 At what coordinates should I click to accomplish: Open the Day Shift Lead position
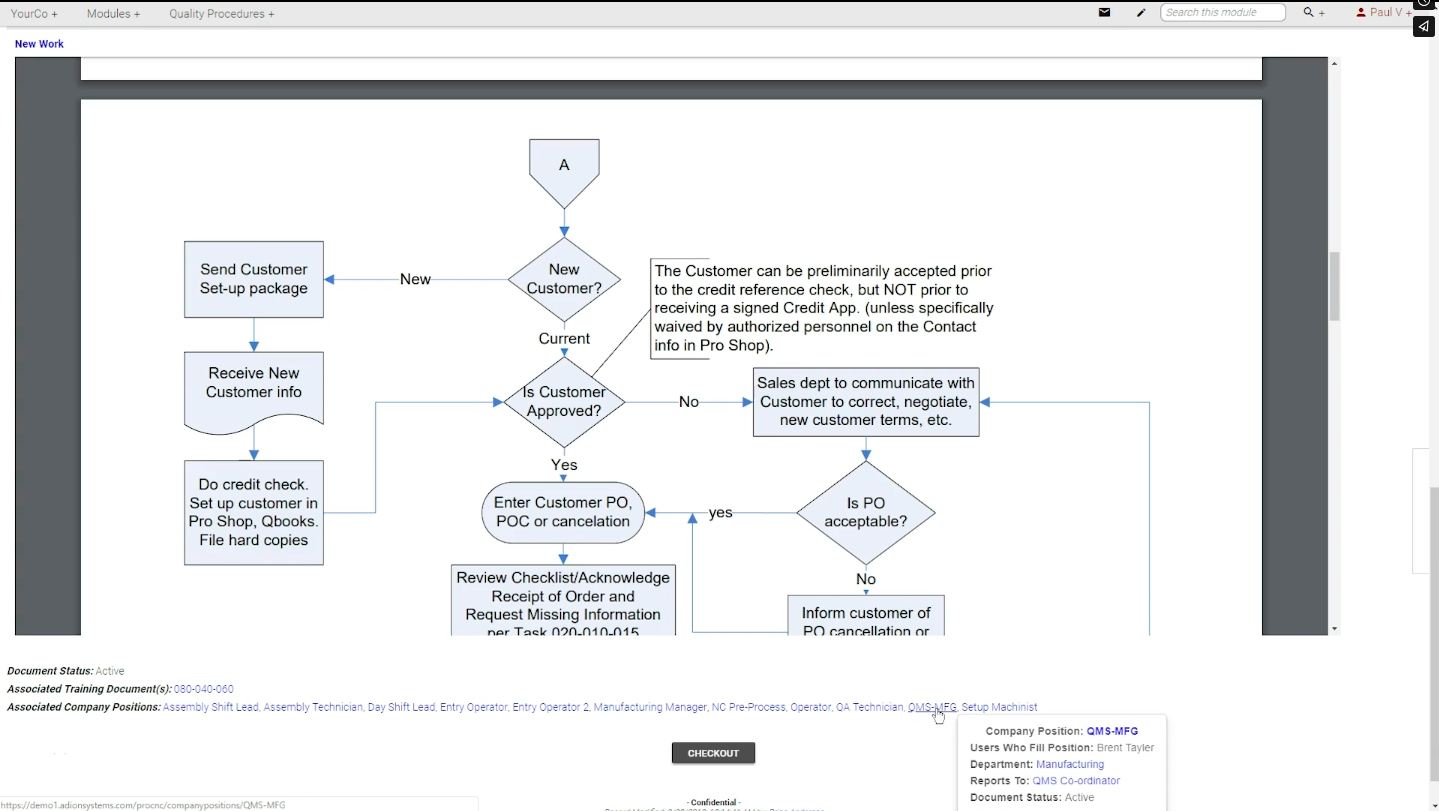click(401, 707)
